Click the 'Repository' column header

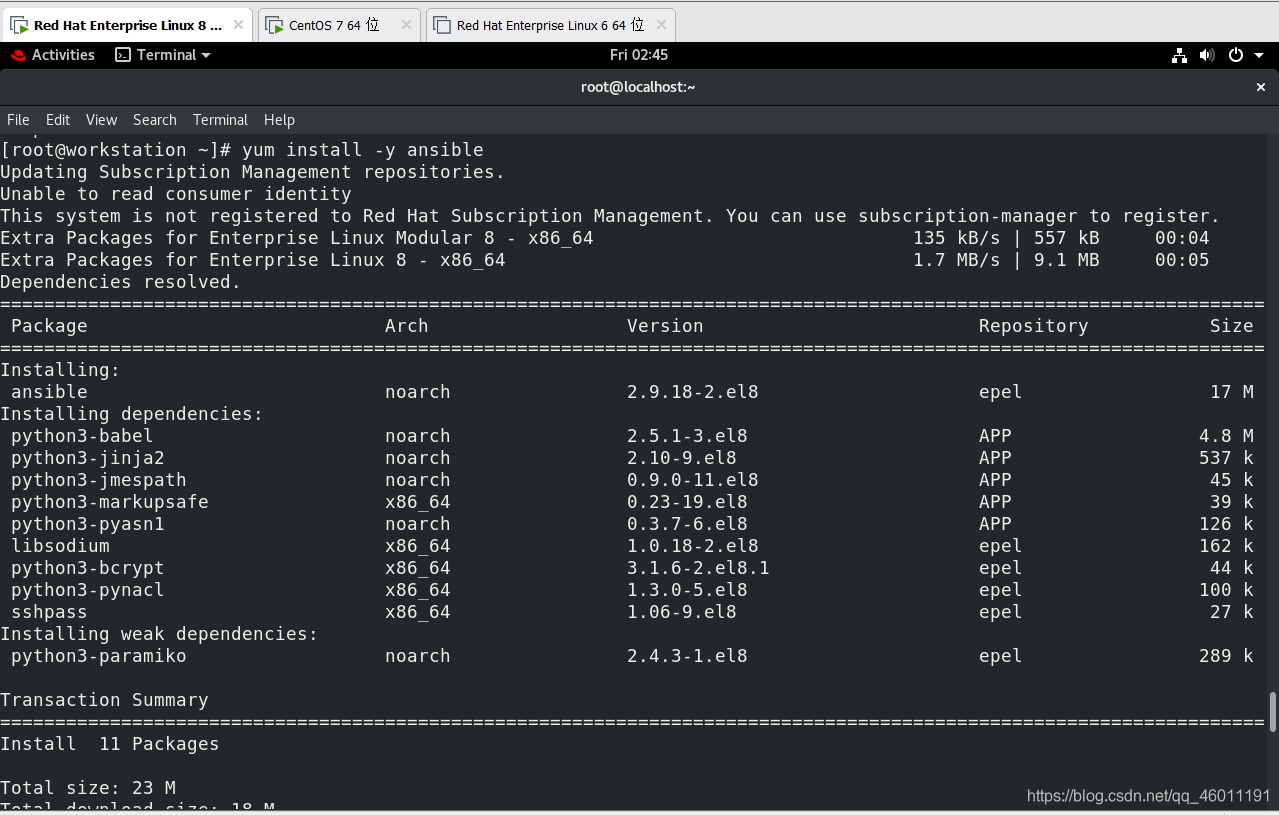click(x=1033, y=326)
